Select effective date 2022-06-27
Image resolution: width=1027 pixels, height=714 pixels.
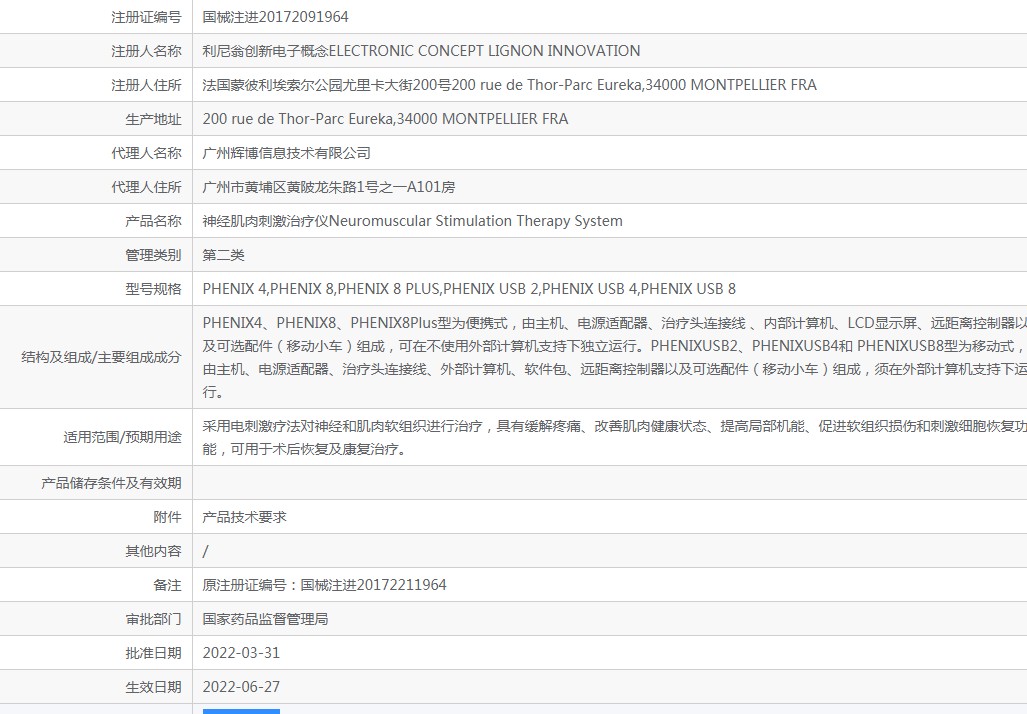[241, 688]
